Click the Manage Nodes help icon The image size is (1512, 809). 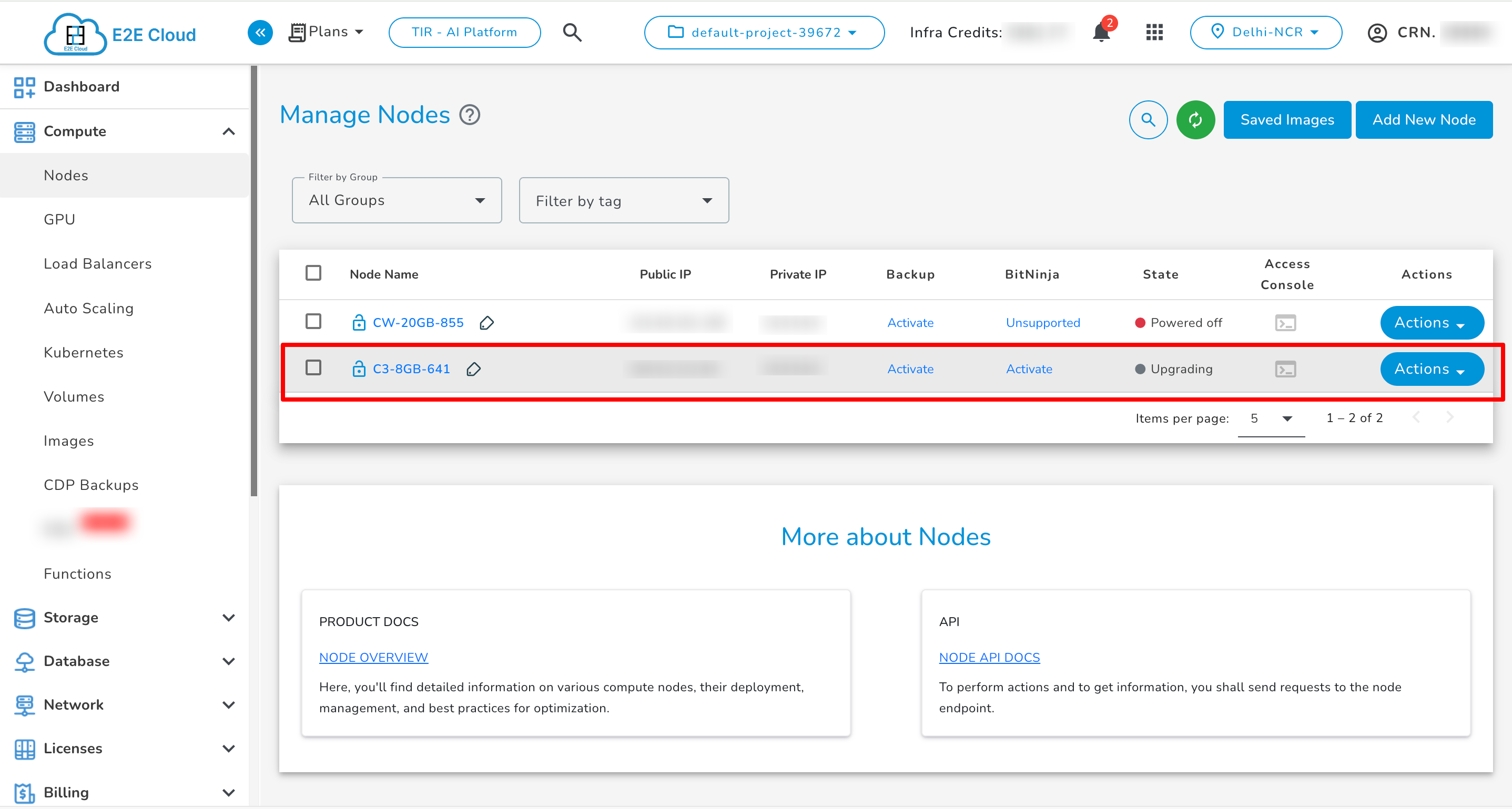pyautogui.click(x=470, y=115)
